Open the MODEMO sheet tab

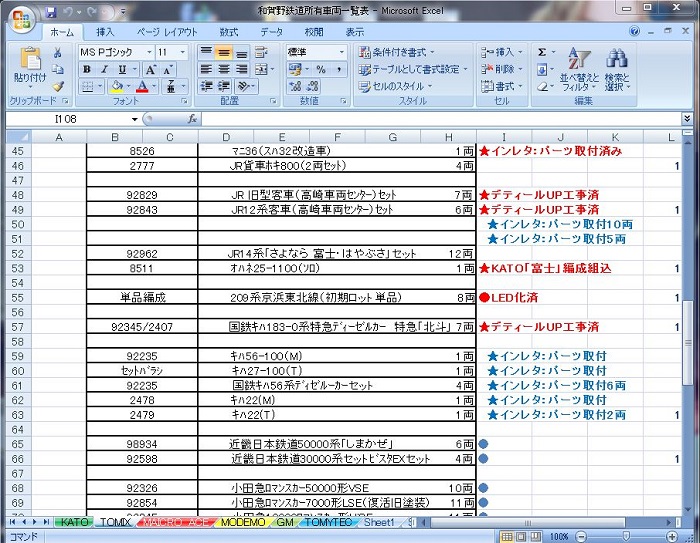tap(243, 522)
